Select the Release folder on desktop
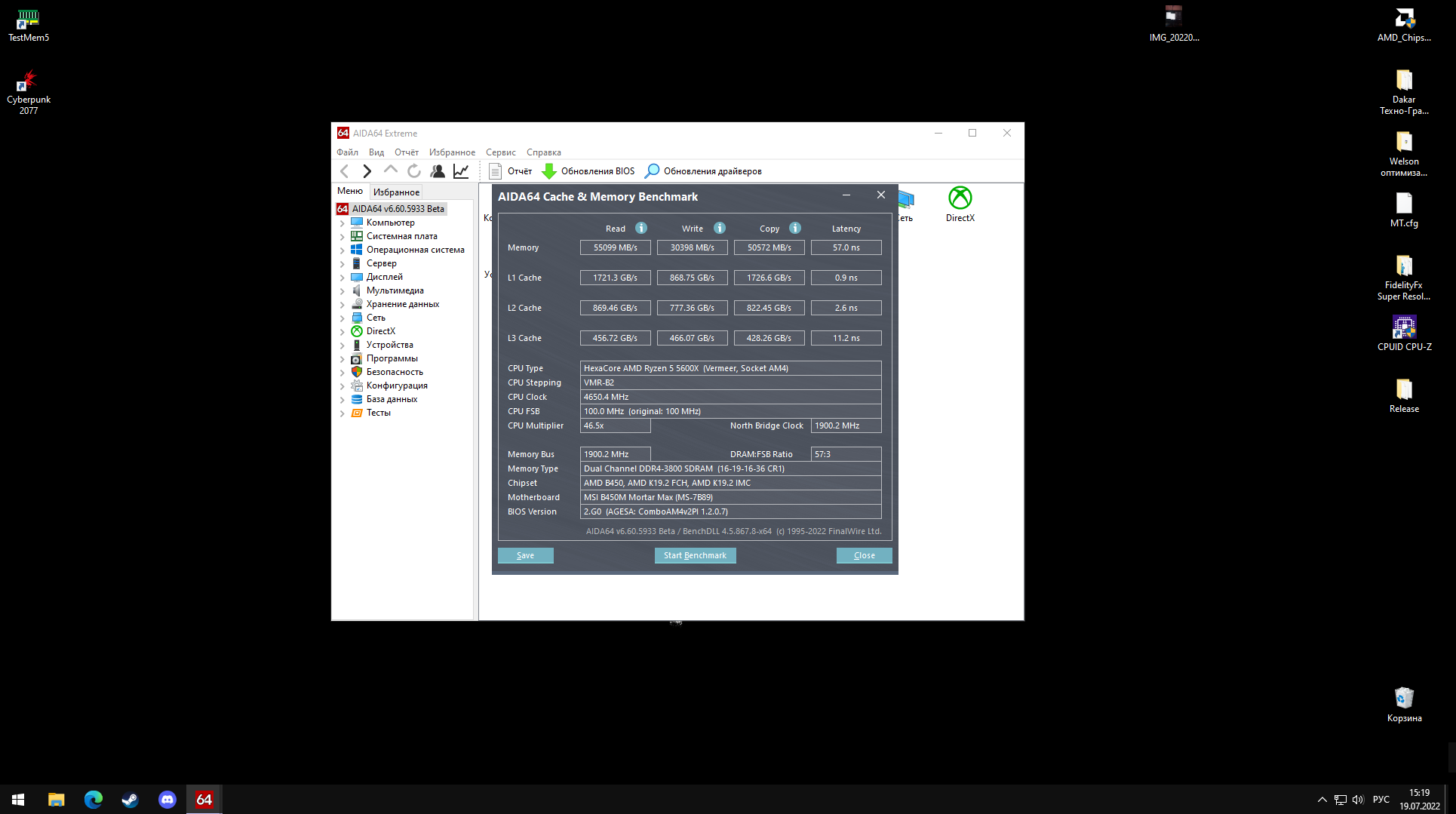This screenshot has width=1456, height=814. coord(1404,395)
